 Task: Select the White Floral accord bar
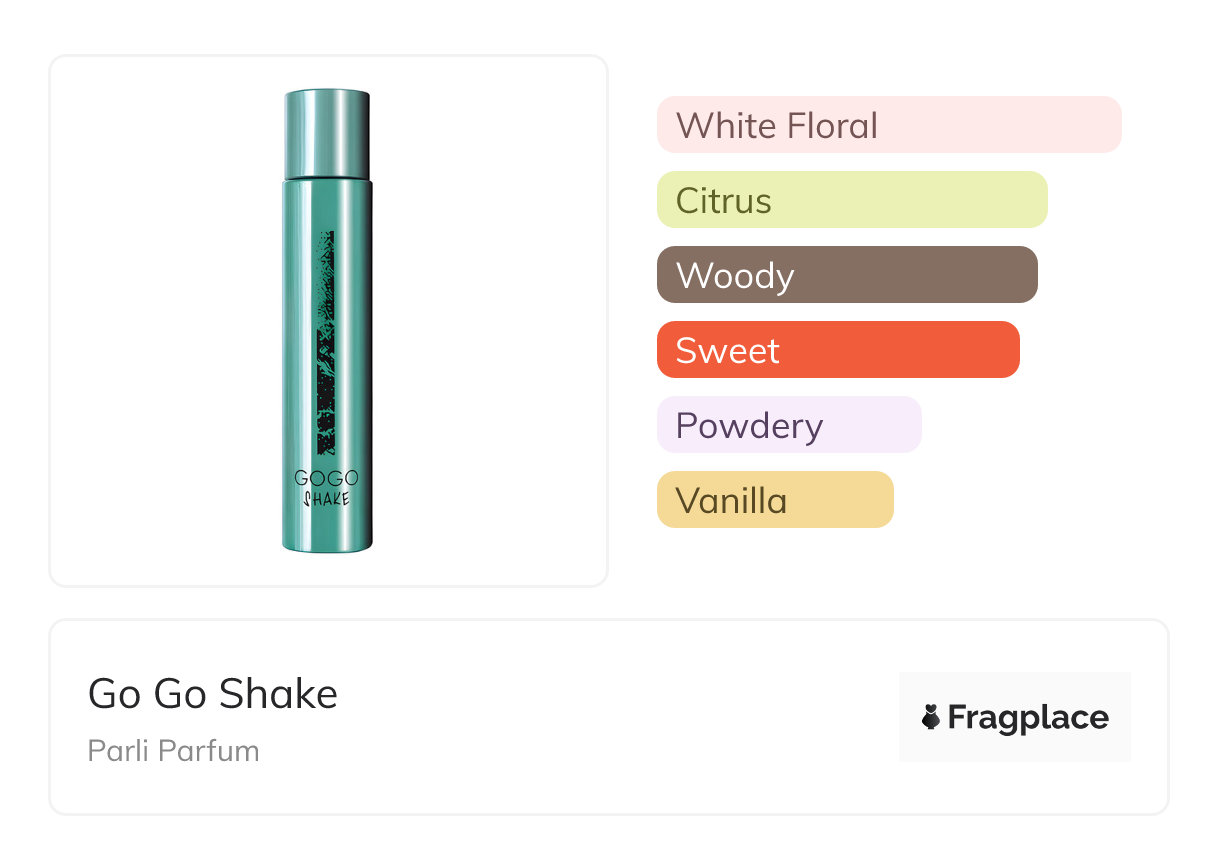(888, 125)
